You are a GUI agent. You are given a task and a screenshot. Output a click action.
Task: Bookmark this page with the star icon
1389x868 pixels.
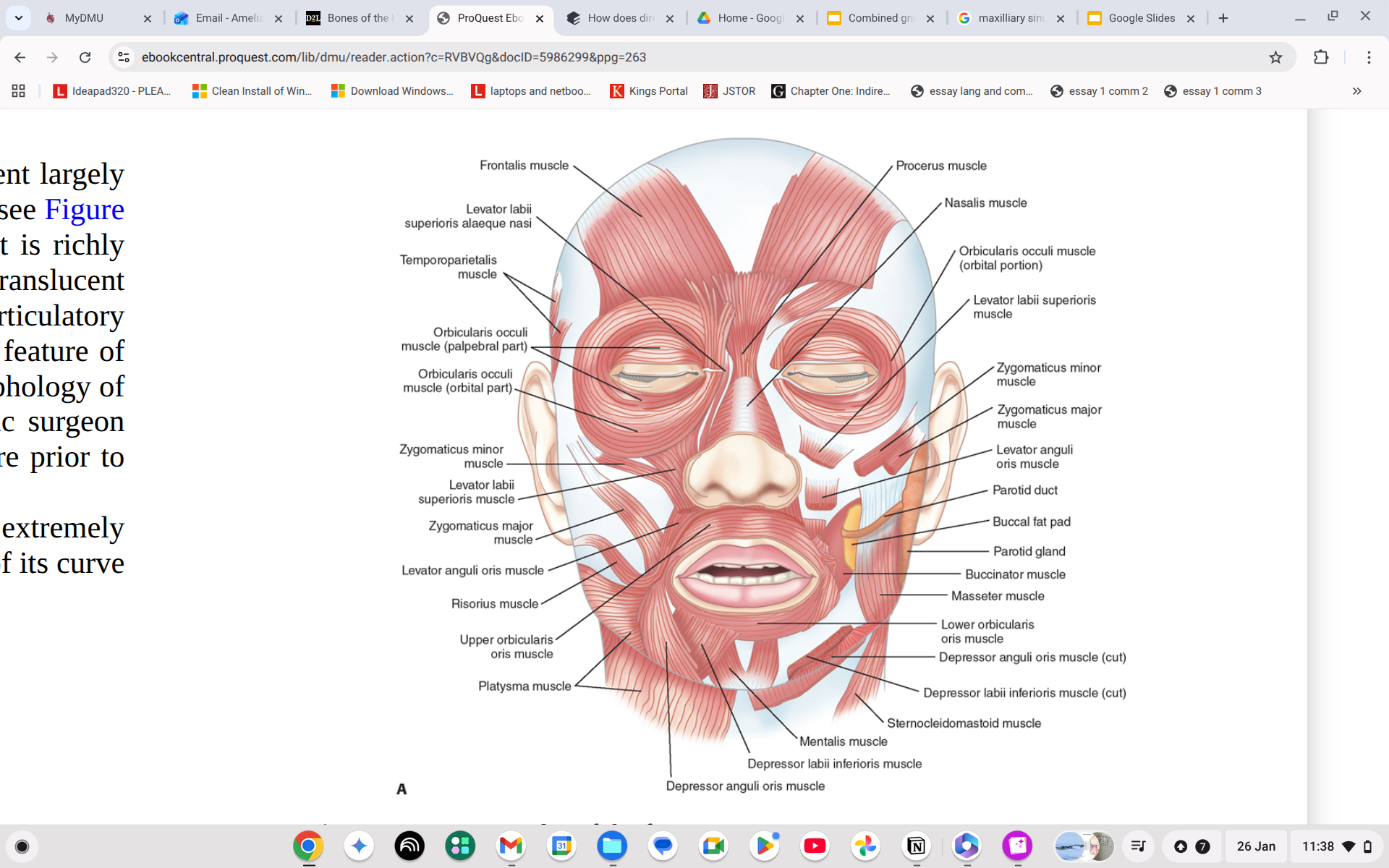(1276, 57)
